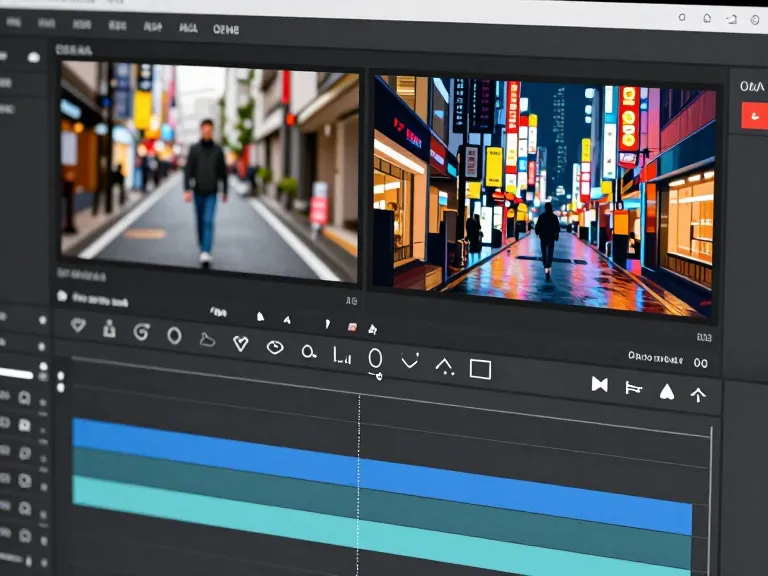Click the small icon right of the red one
Image resolution: width=768 pixels, height=576 pixels.
click(x=372, y=329)
